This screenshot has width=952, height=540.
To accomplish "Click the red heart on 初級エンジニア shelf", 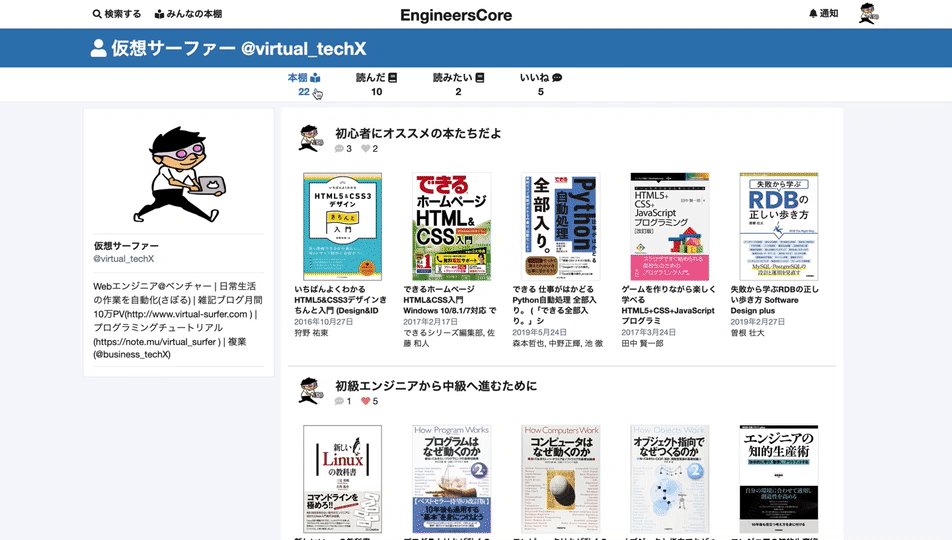I will pos(366,401).
